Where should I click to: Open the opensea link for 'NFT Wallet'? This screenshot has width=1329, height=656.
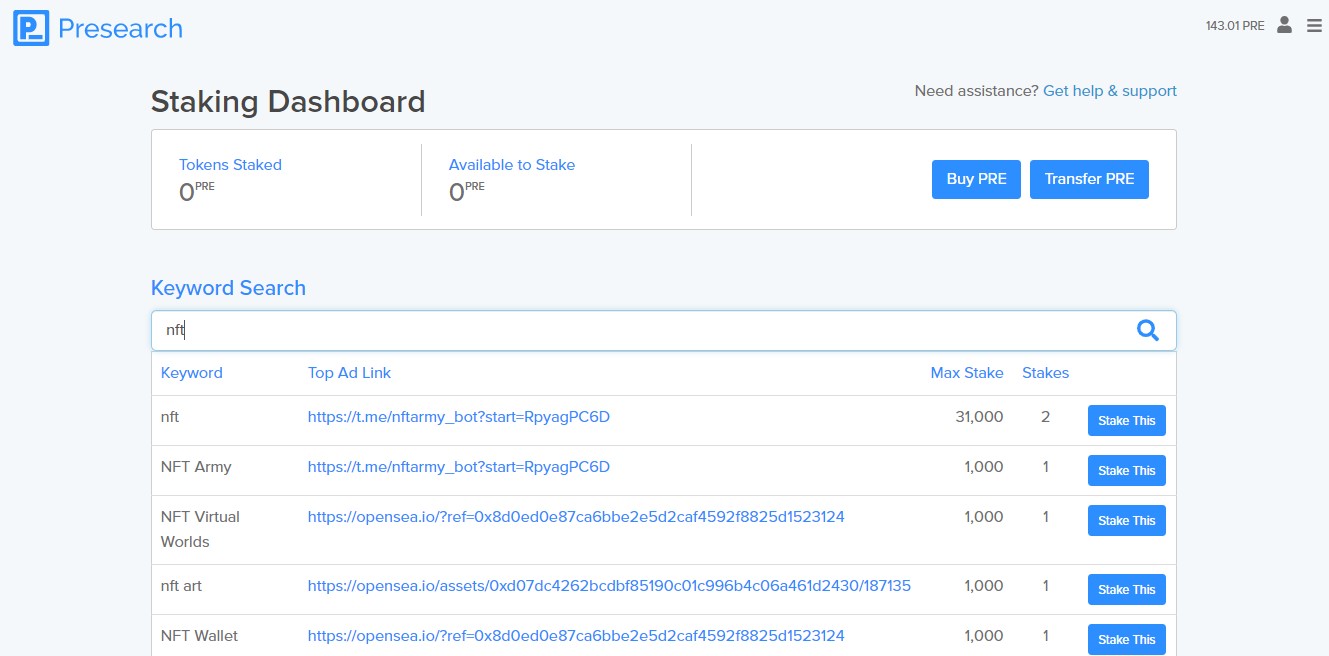coord(576,636)
